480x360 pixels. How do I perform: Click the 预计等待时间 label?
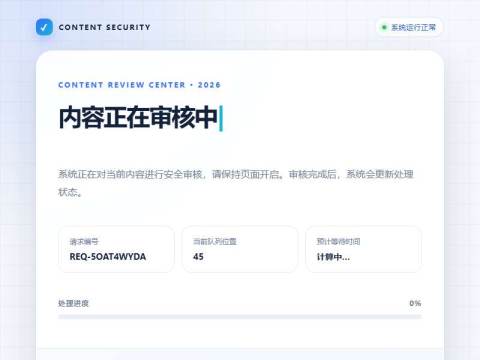pos(338,242)
